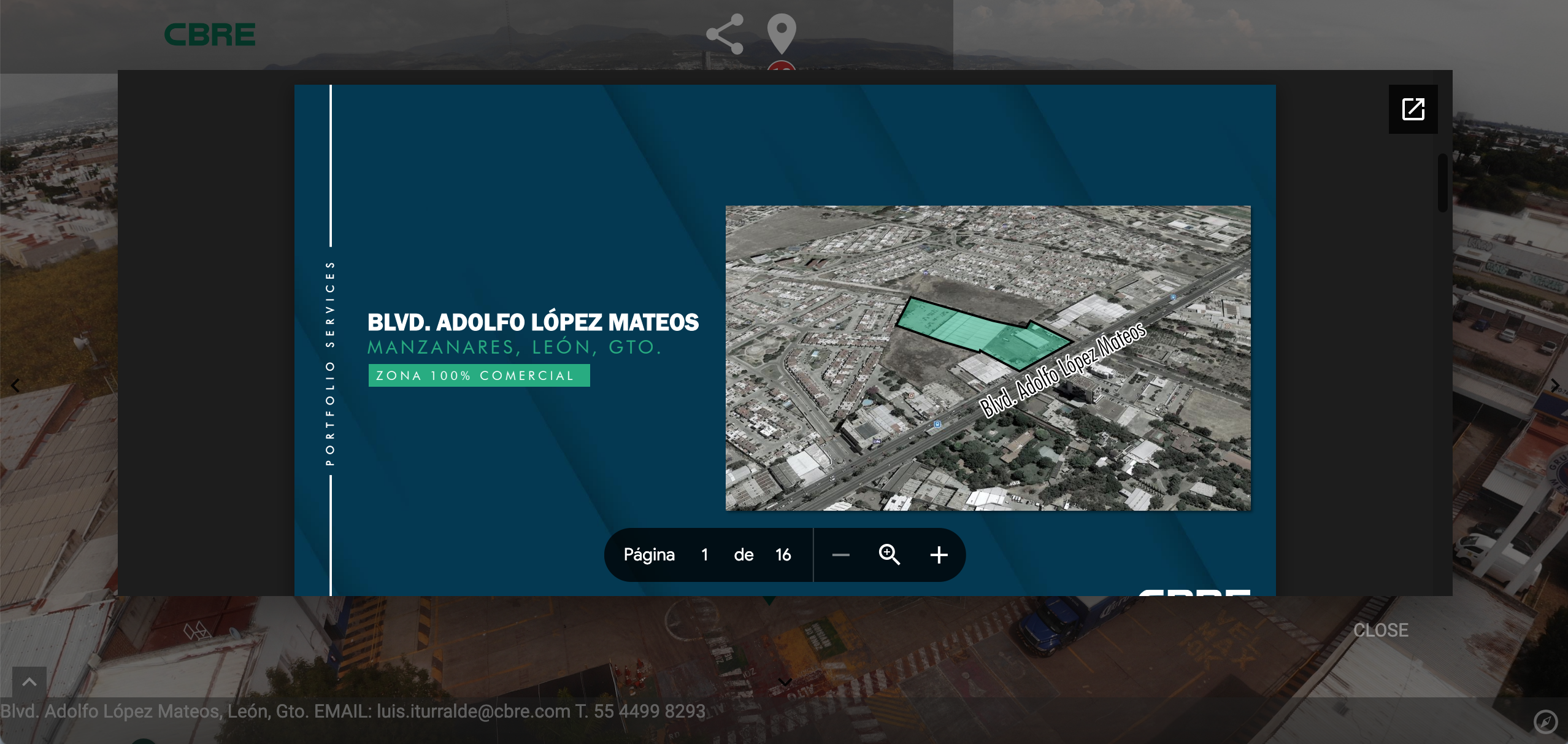The width and height of the screenshot is (1568, 744).
Task: Click the ZONA 100% COMERCIAL green label
Action: (478, 376)
